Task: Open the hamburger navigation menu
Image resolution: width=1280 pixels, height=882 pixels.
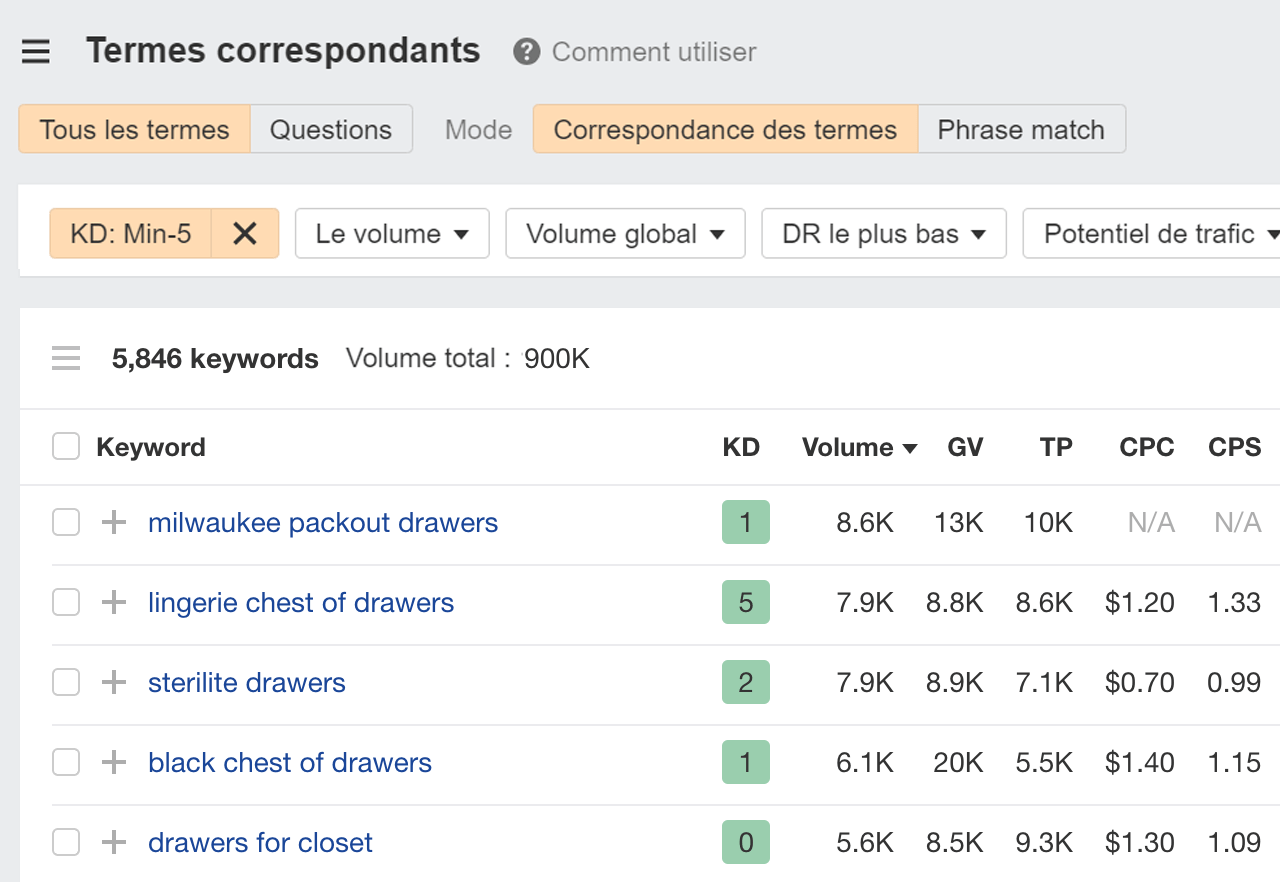Action: pyautogui.click(x=35, y=51)
